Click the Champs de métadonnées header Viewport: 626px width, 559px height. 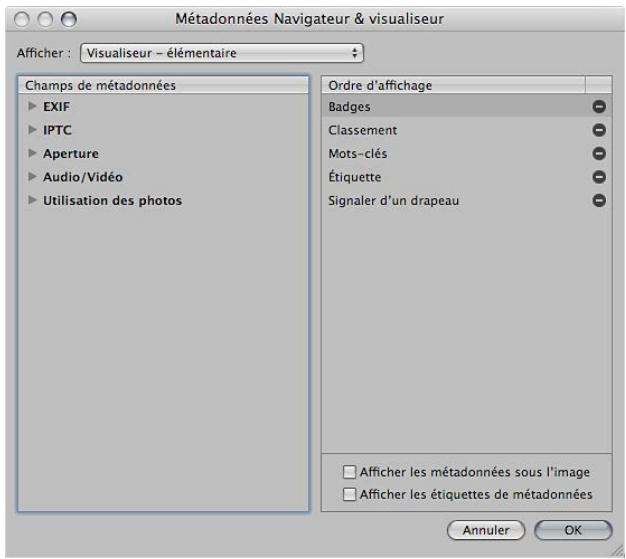163,85
